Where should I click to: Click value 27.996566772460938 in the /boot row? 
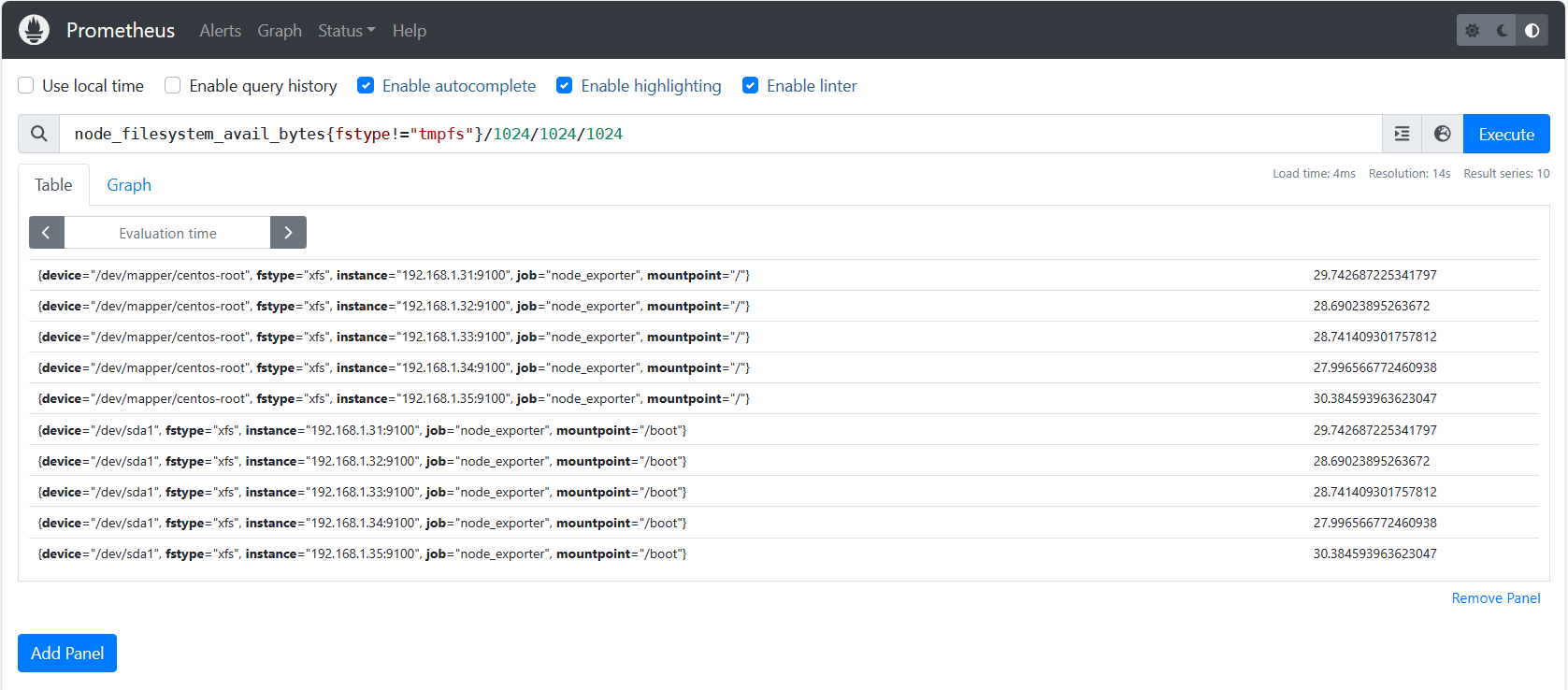(1374, 523)
